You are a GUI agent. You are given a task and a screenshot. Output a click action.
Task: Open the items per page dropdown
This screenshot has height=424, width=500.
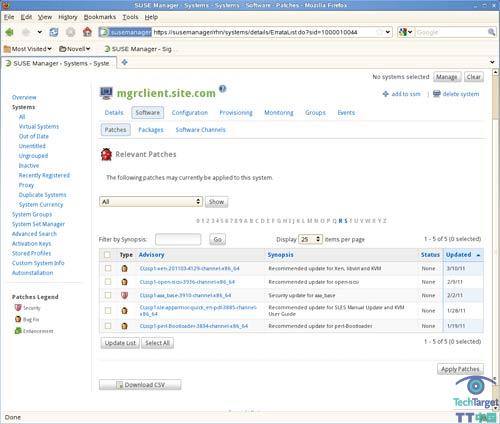tap(310, 239)
